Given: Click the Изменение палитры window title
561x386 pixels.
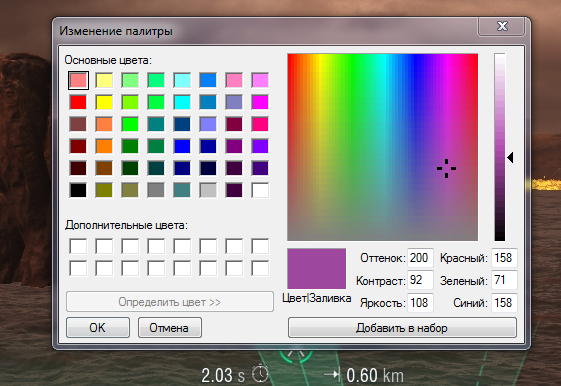Looking at the screenshot, I should pos(116,31).
